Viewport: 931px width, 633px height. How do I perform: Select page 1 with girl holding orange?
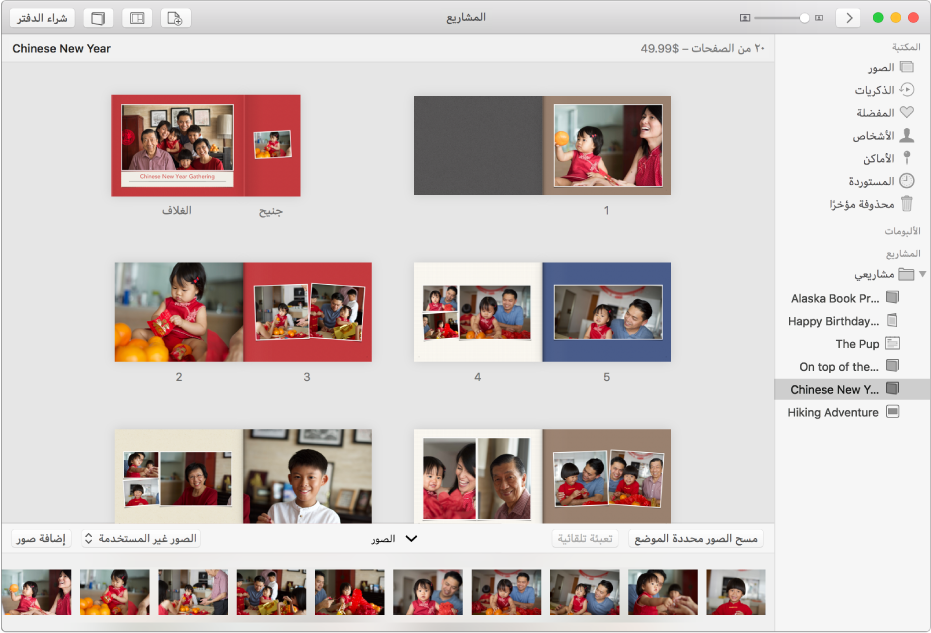607,145
